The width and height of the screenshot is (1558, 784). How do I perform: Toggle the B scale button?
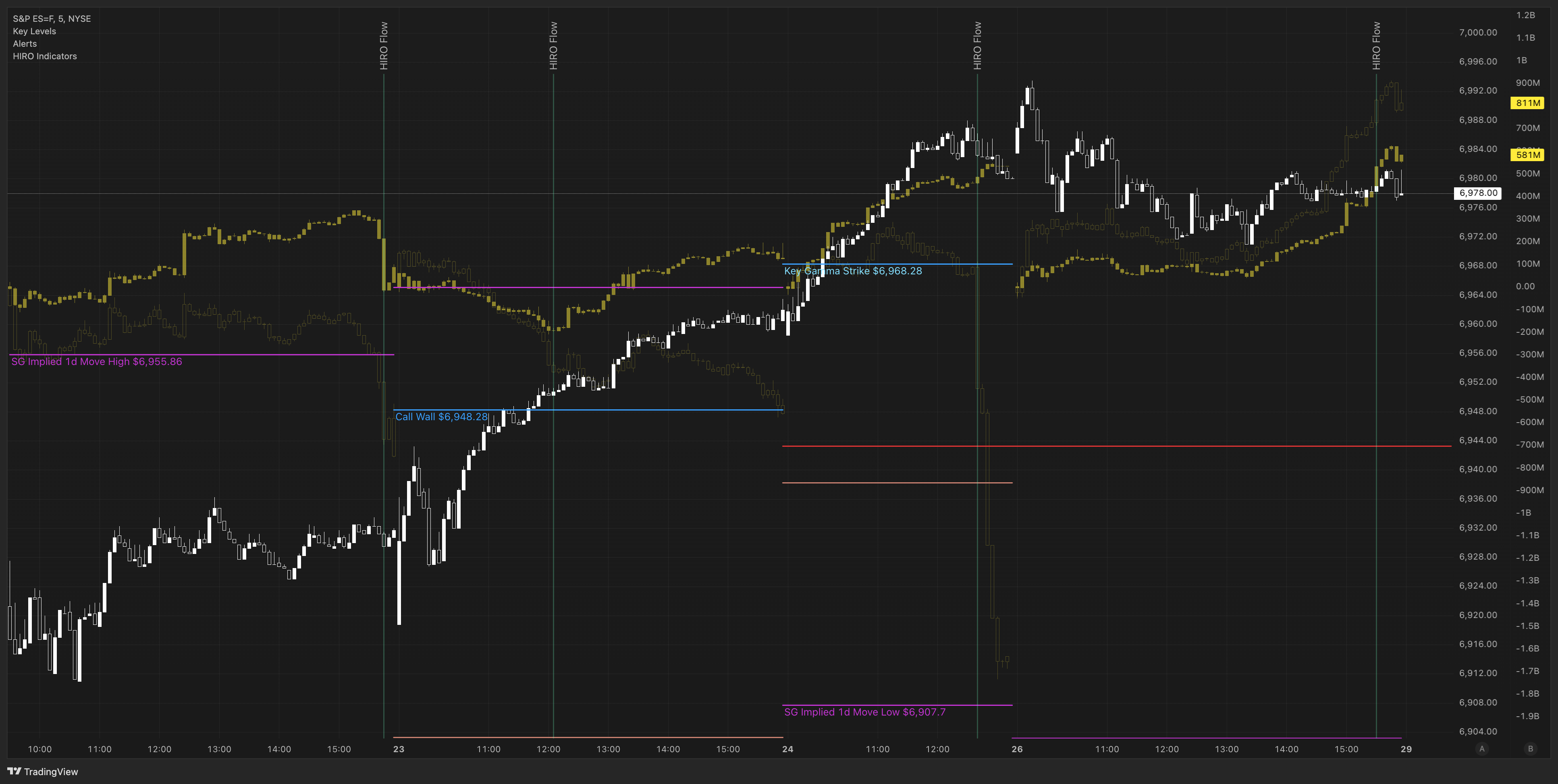[x=1531, y=749]
